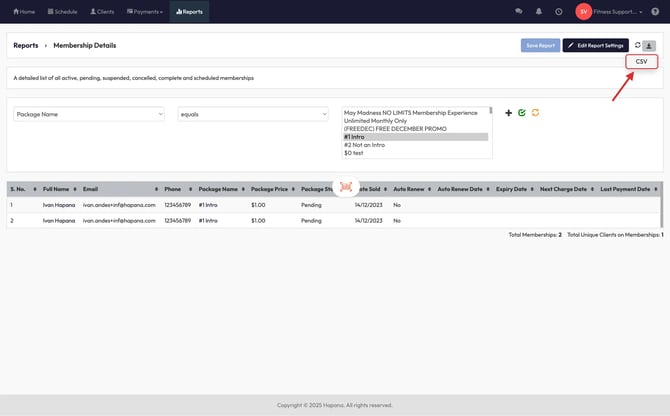The image size is (670, 416).
Task: Reset filters with orange refresh icon
Action: pyautogui.click(x=535, y=113)
